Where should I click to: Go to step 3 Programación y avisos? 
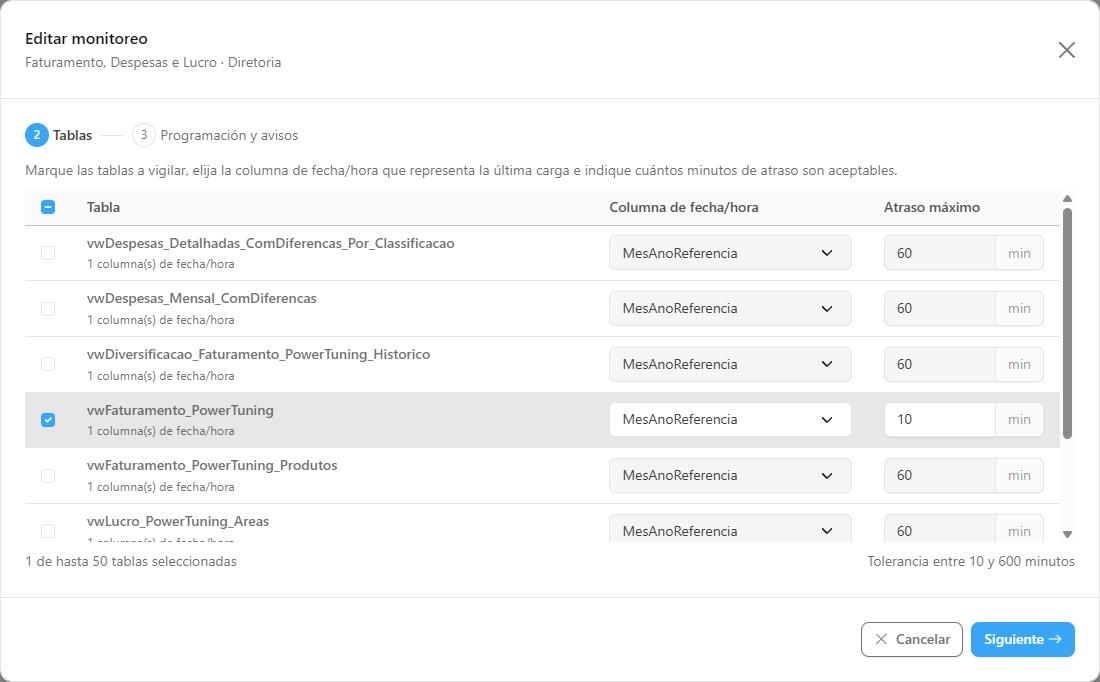215,135
